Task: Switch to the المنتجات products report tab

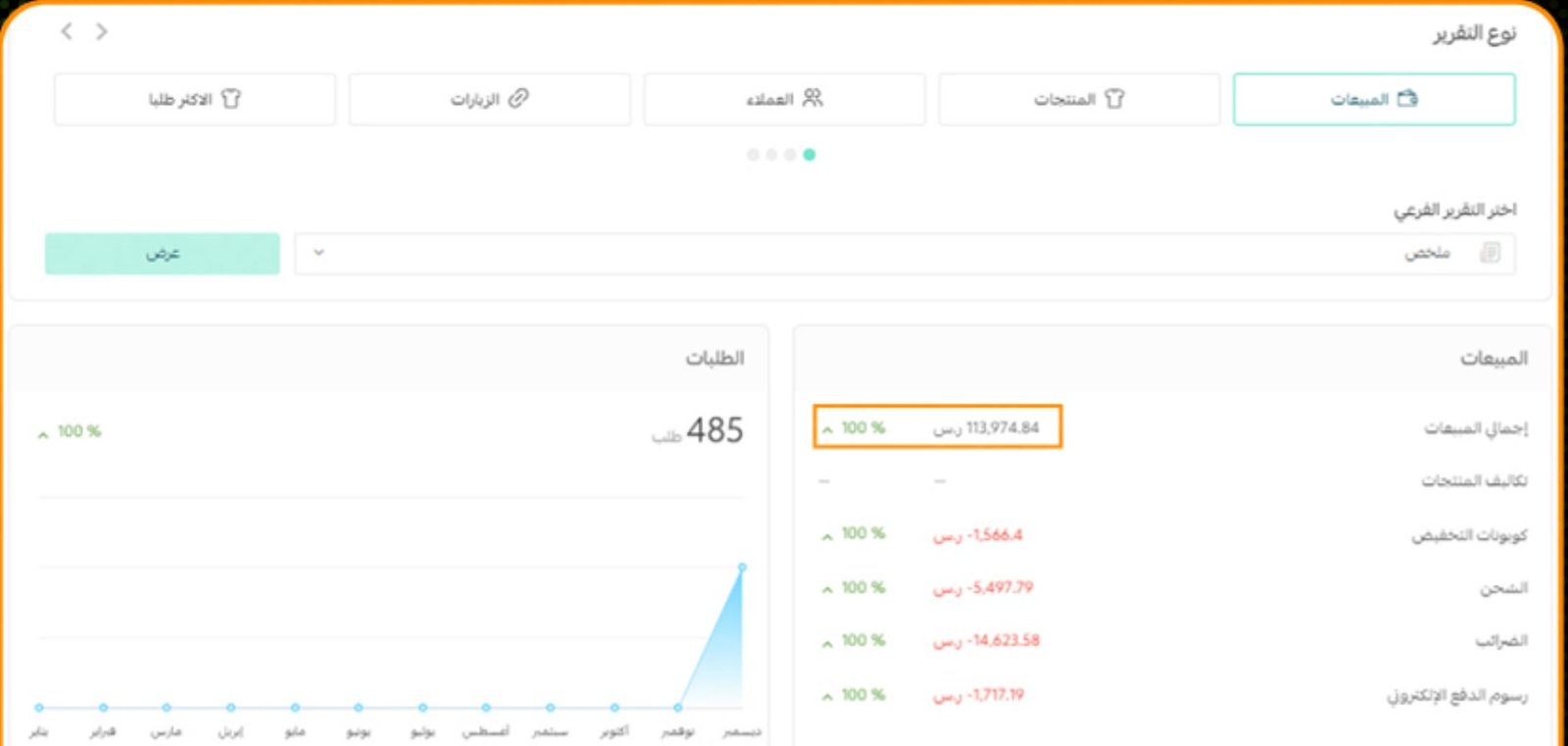Action: 1079,99
